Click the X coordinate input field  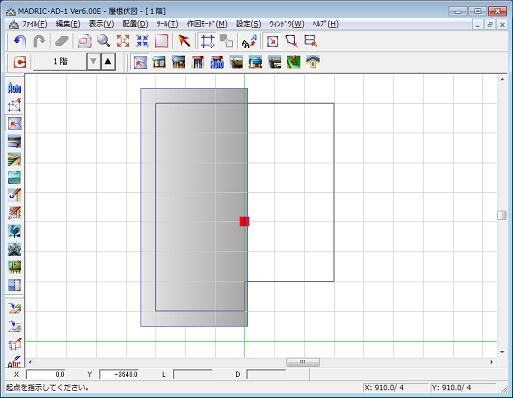tap(46, 374)
